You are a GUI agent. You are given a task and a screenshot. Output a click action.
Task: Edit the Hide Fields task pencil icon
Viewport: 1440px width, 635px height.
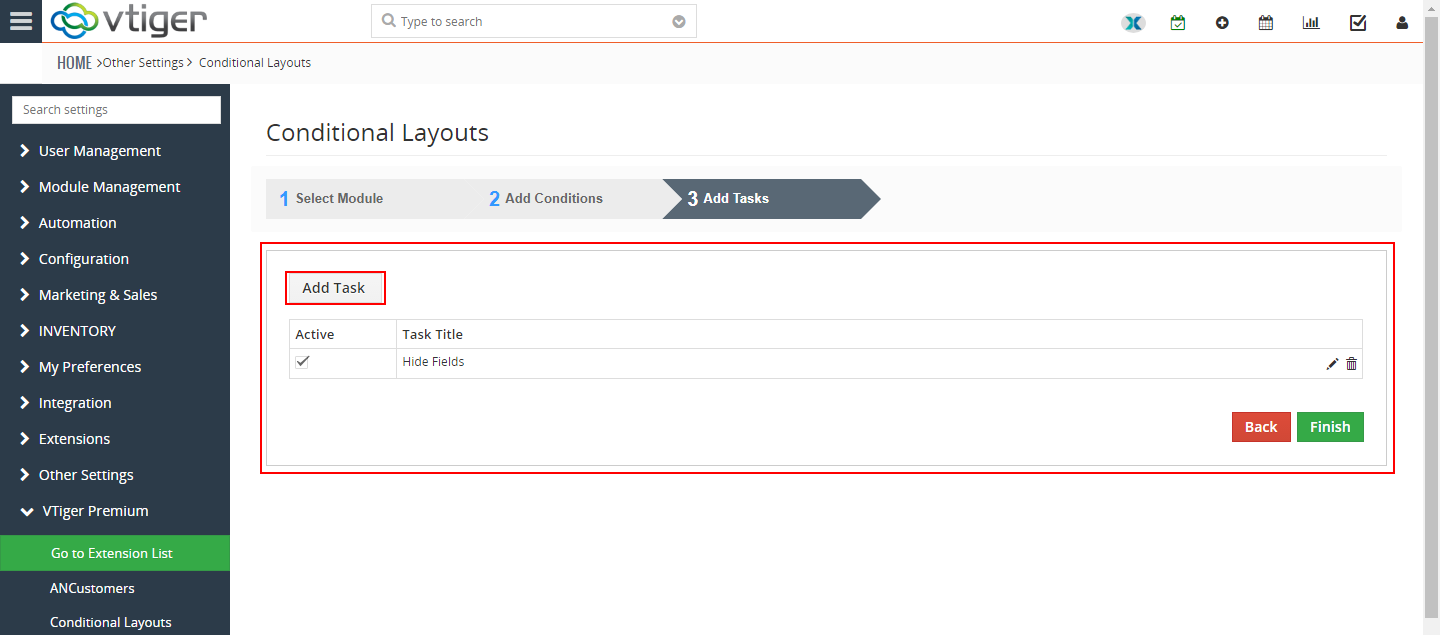(x=1332, y=364)
